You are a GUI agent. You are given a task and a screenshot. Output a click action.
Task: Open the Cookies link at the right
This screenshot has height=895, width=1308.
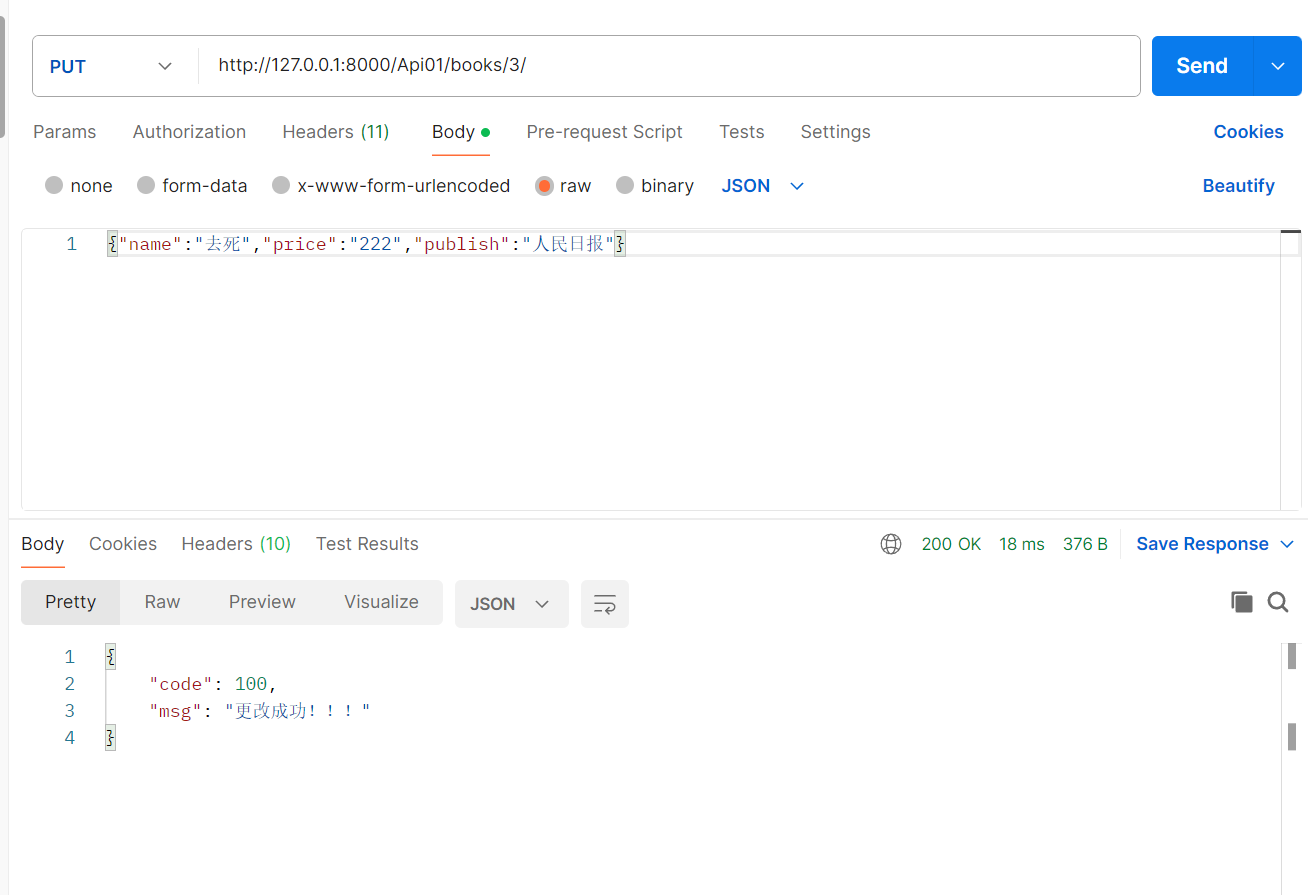pos(1248,132)
